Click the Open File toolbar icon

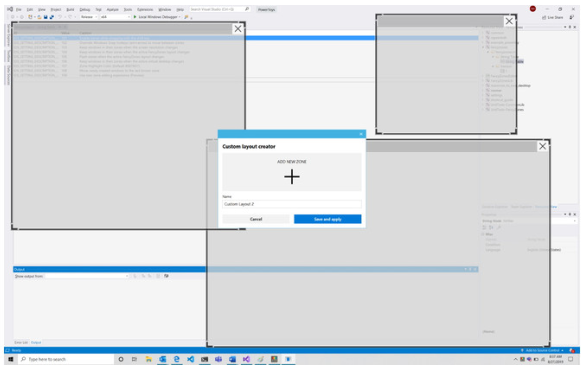coord(39,17)
